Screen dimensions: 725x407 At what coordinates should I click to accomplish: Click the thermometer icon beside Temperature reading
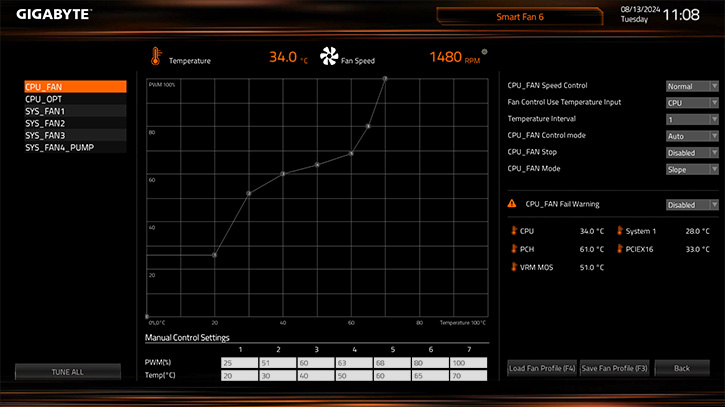[x=156, y=58]
